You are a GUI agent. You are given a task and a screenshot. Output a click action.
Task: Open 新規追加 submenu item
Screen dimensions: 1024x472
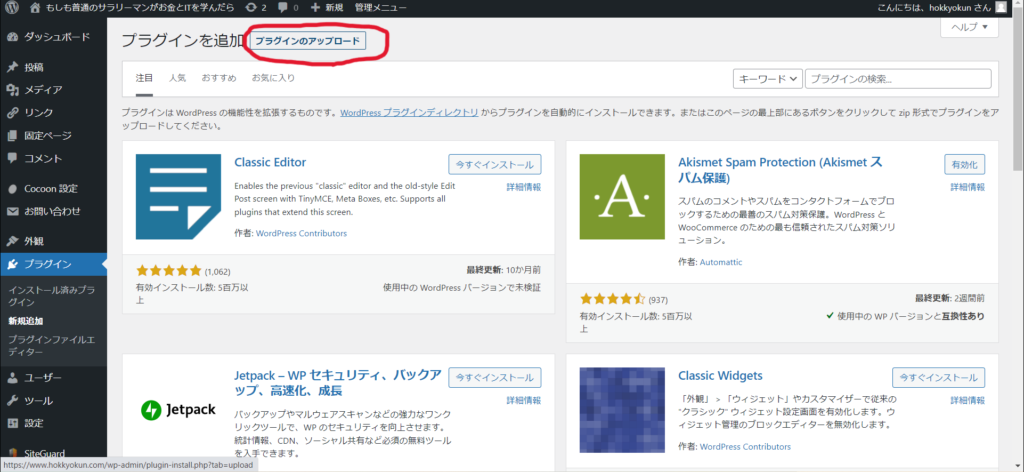pyautogui.click(x=25, y=321)
